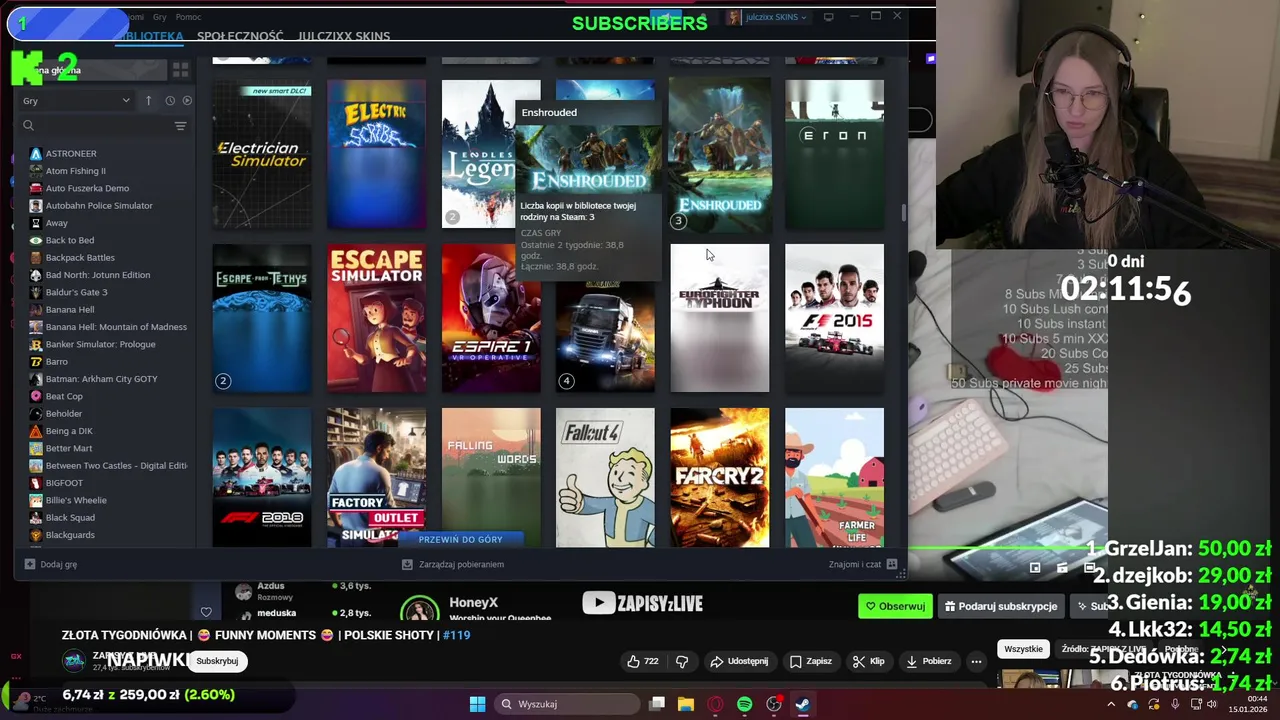
Task: Click the dislike thumbs-down icon
Action: click(x=682, y=661)
